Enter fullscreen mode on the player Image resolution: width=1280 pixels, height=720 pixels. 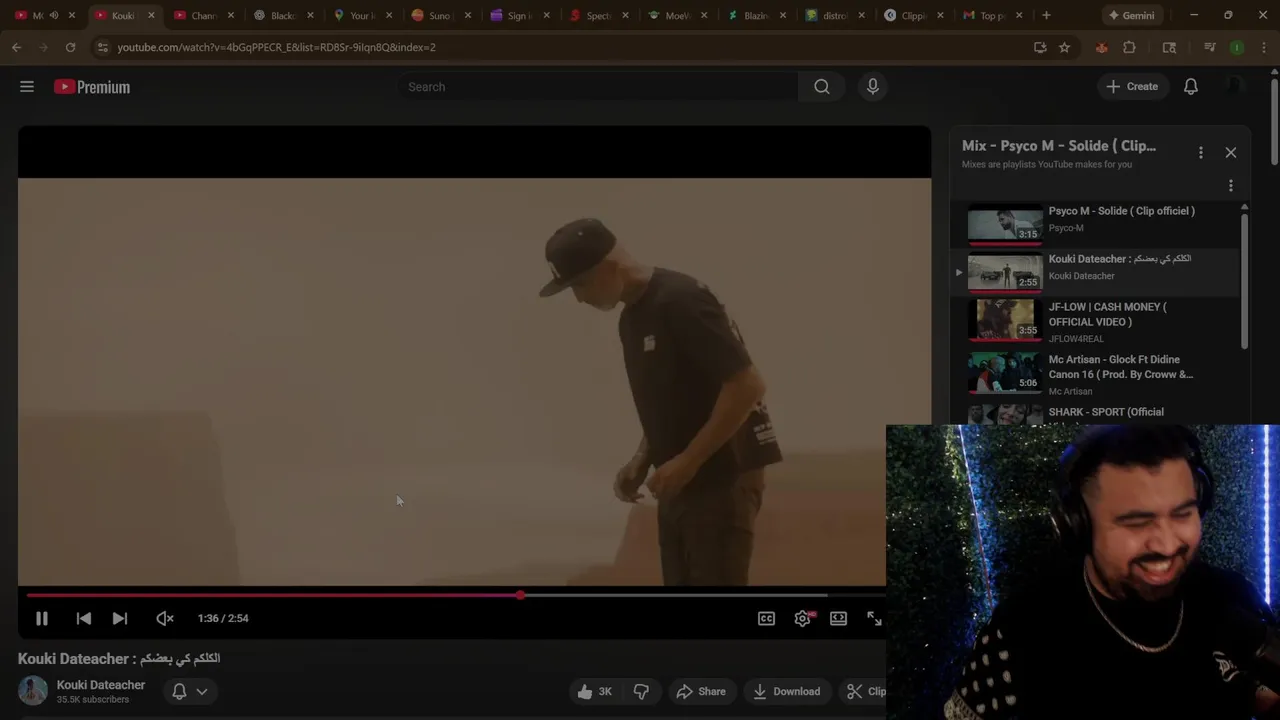[x=874, y=619]
